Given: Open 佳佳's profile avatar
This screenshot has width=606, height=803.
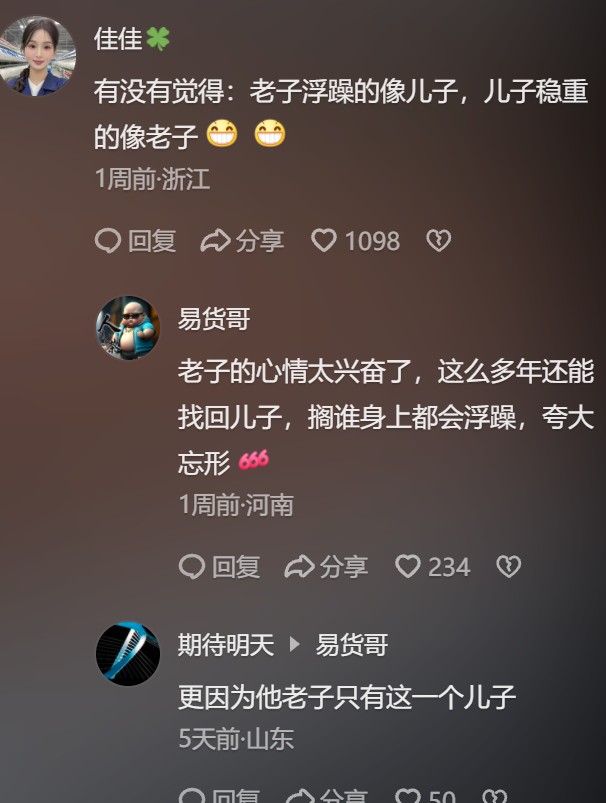Looking at the screenshot, I should [x=37, y=55].
